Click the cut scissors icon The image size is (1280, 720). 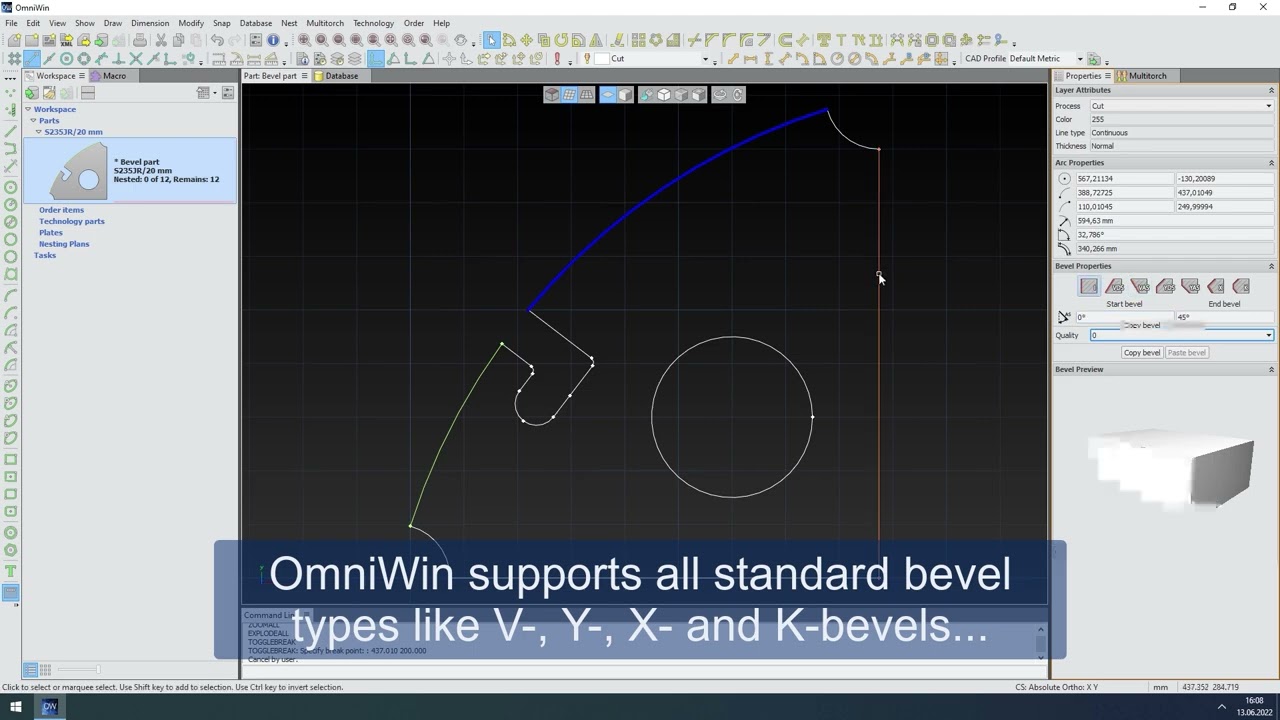click(161, 40)
